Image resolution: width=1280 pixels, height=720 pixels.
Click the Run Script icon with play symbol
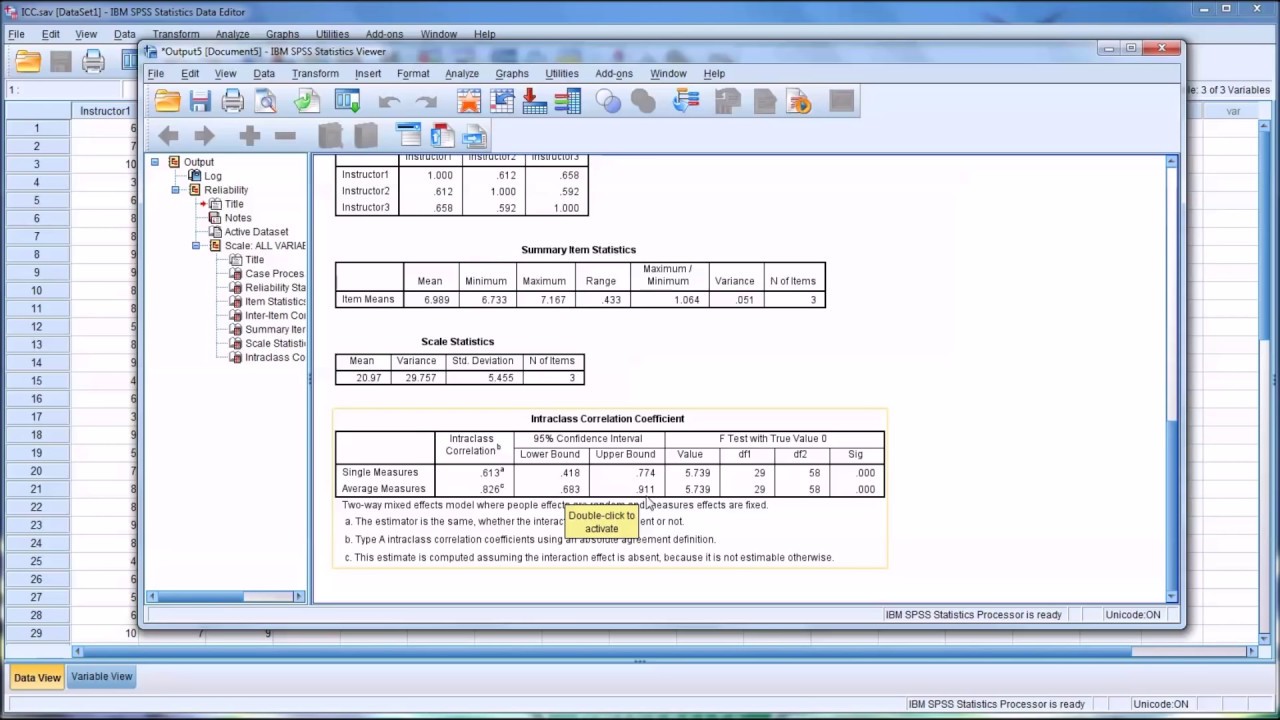(798, 101)
